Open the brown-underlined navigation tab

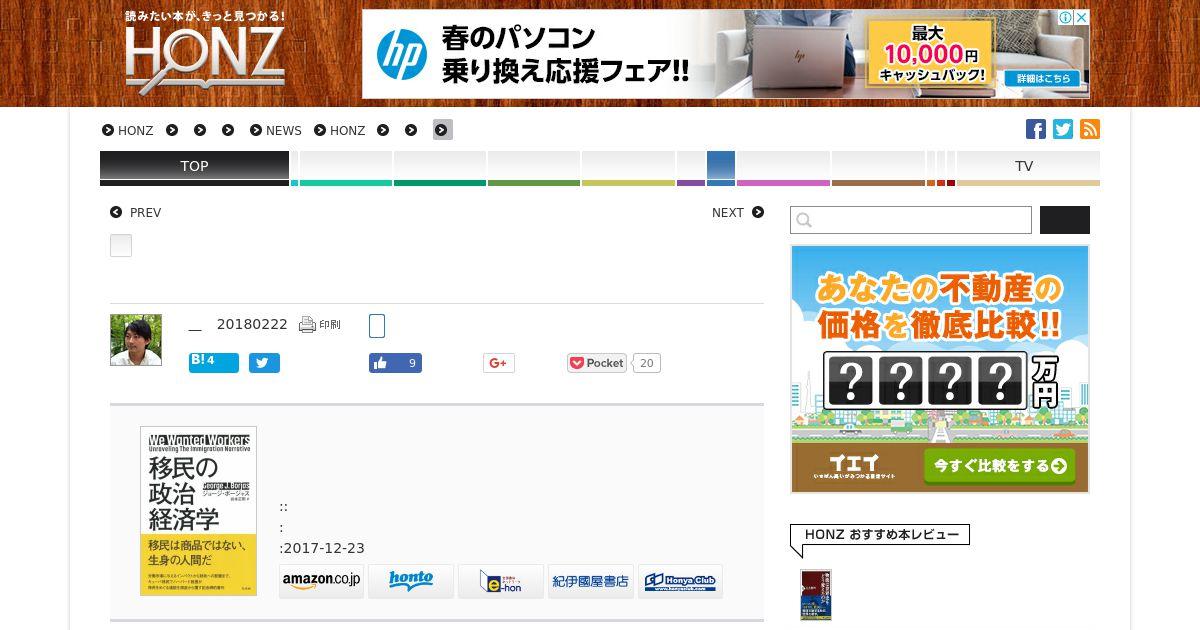(878, 167)
